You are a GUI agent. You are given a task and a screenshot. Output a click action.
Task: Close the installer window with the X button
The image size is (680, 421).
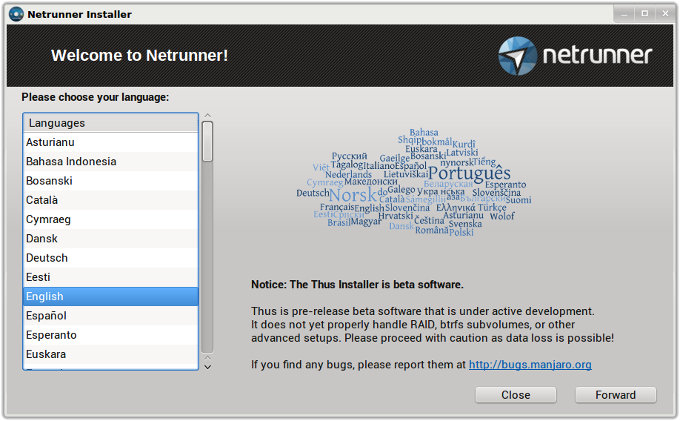pyautogui.click(x=665, y=14)
